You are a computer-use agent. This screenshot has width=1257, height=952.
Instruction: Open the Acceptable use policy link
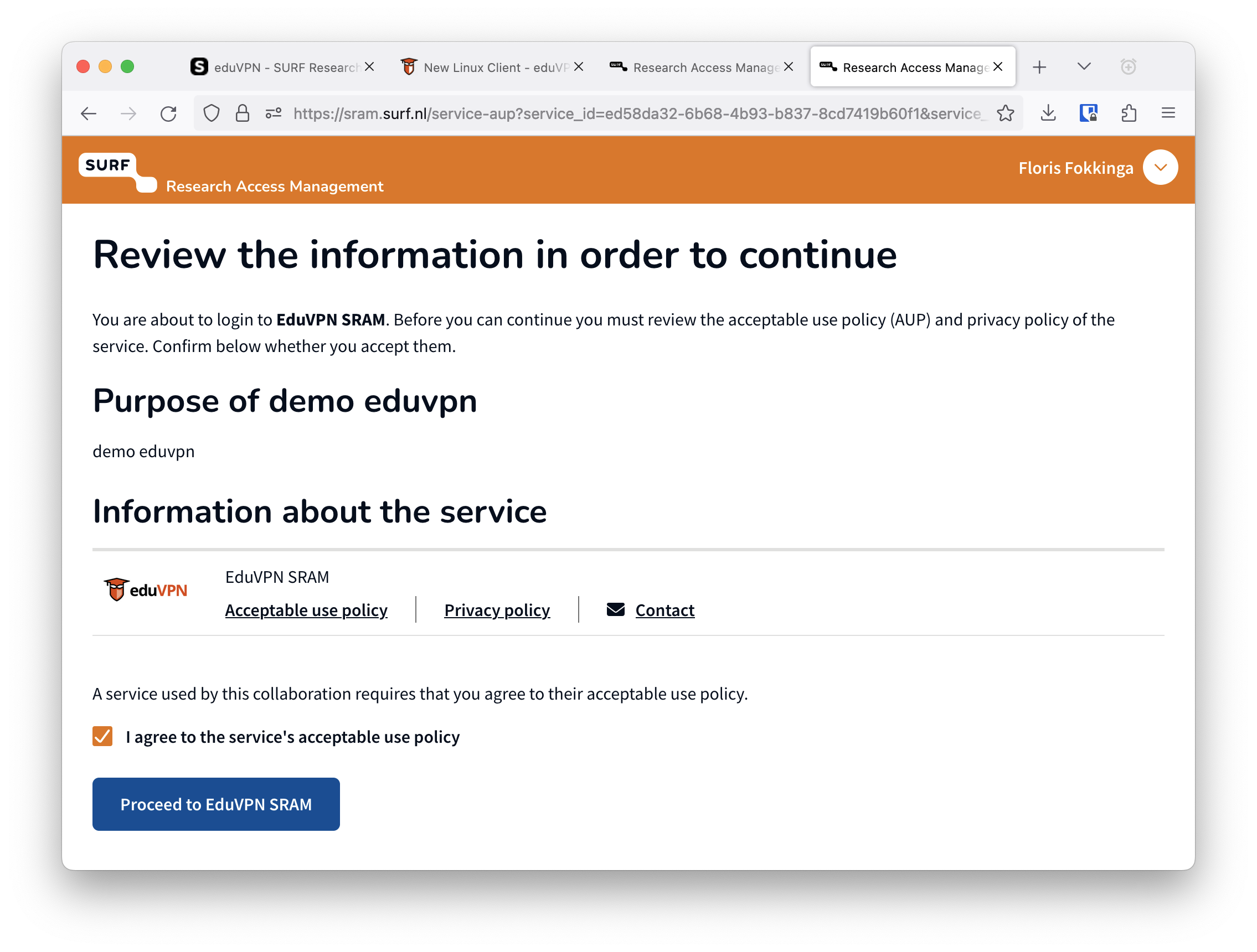pyautogui.click(x=306, y=610)
